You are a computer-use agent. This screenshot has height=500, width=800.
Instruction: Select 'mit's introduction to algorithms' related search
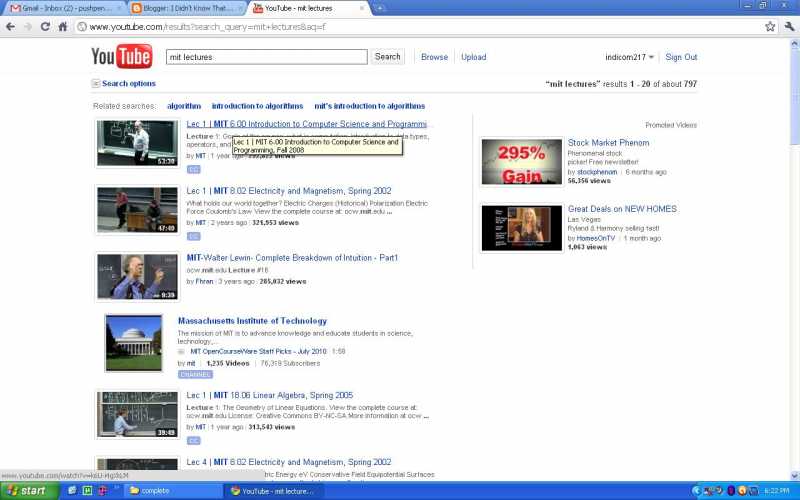(x=369, y=106)
